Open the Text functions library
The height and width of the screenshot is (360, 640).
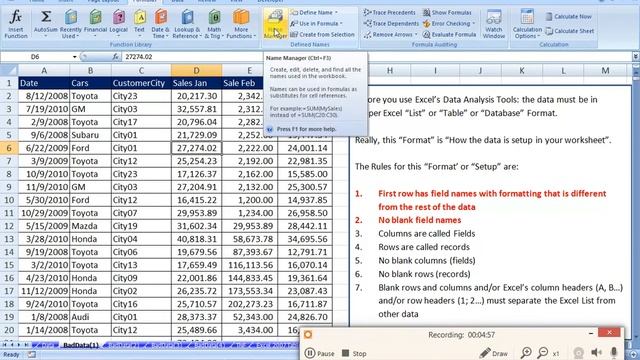(x=140, y=24)
